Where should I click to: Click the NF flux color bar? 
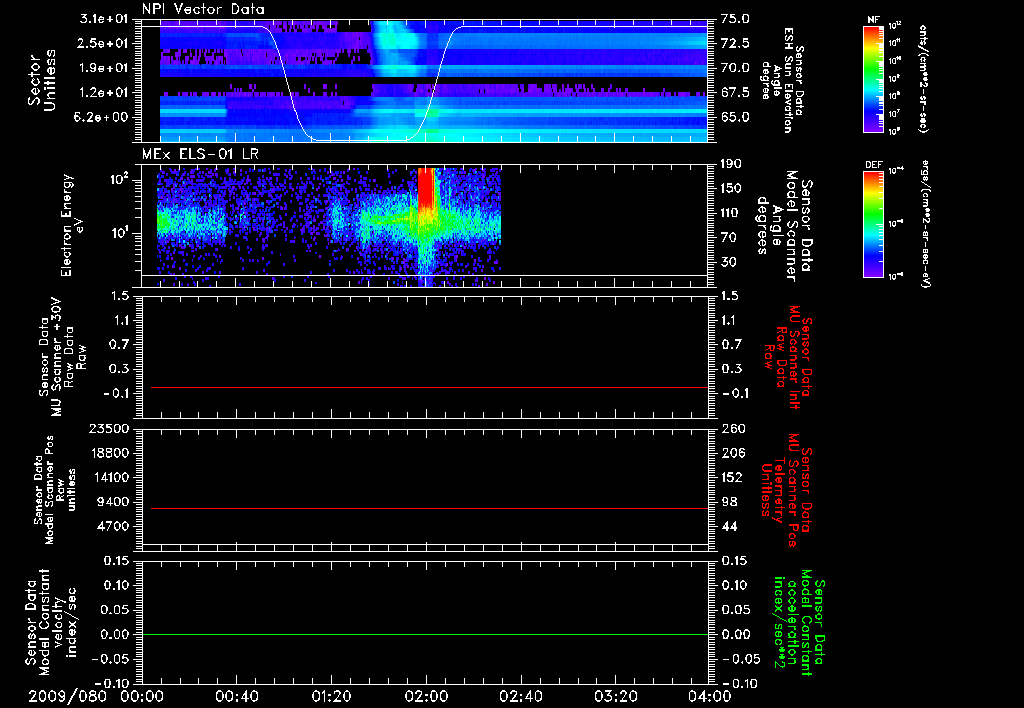pos(874,78)
